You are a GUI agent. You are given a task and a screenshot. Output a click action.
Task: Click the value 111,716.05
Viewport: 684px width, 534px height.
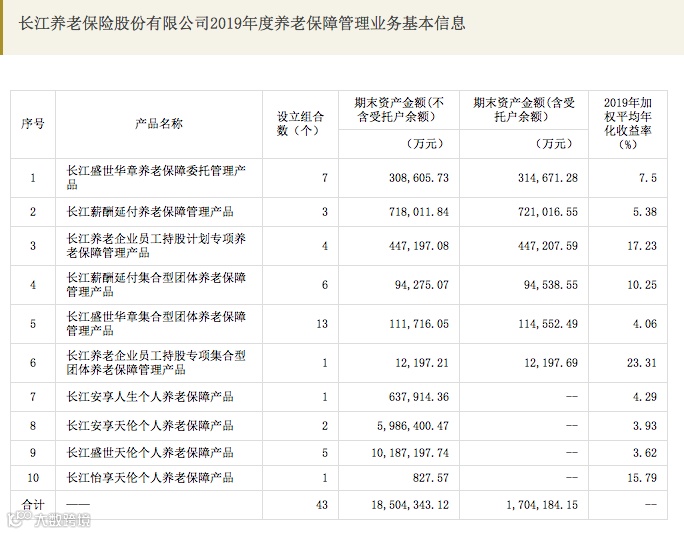(x=419, y=324)
